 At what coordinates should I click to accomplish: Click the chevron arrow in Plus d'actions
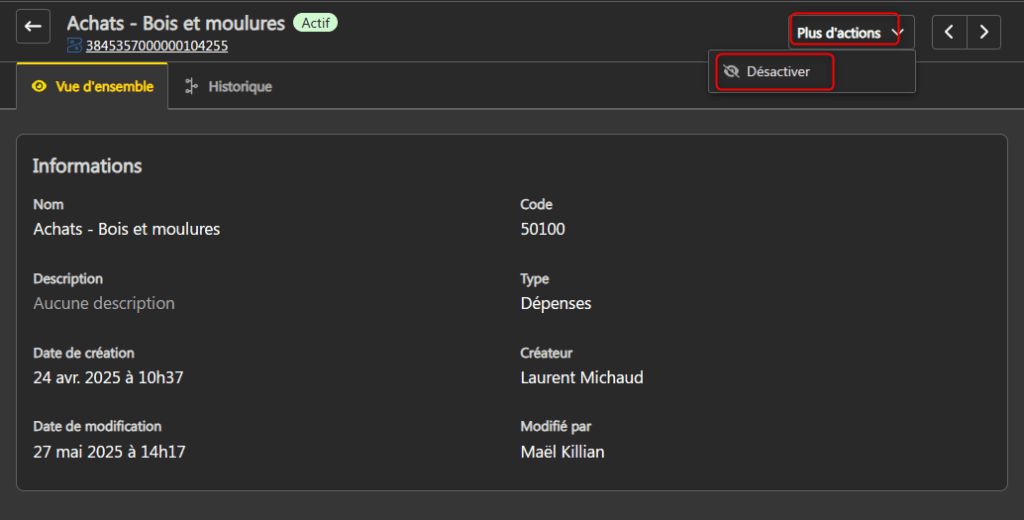click(x=897, y=33)
